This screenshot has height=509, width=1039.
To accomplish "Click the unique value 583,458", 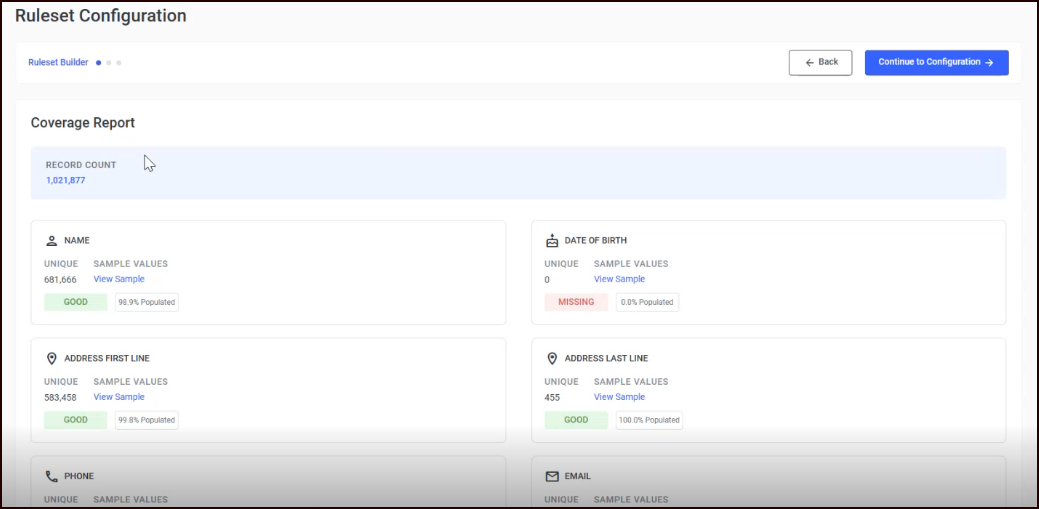I will pyautogui.click(x=60, y=398).
